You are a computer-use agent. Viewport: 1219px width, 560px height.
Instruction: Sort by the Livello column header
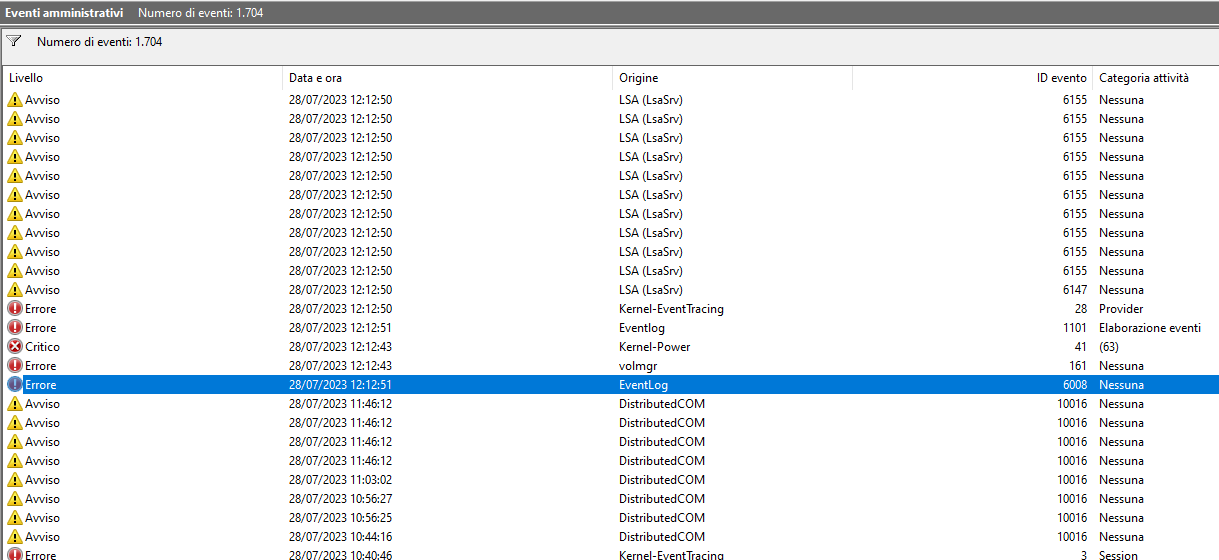point(143,78)
